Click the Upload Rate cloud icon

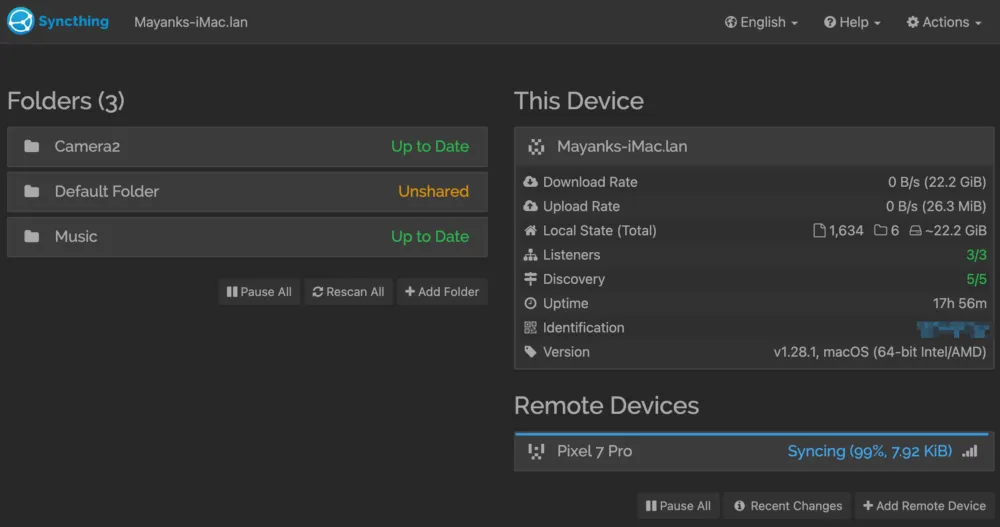coord(530,206)
